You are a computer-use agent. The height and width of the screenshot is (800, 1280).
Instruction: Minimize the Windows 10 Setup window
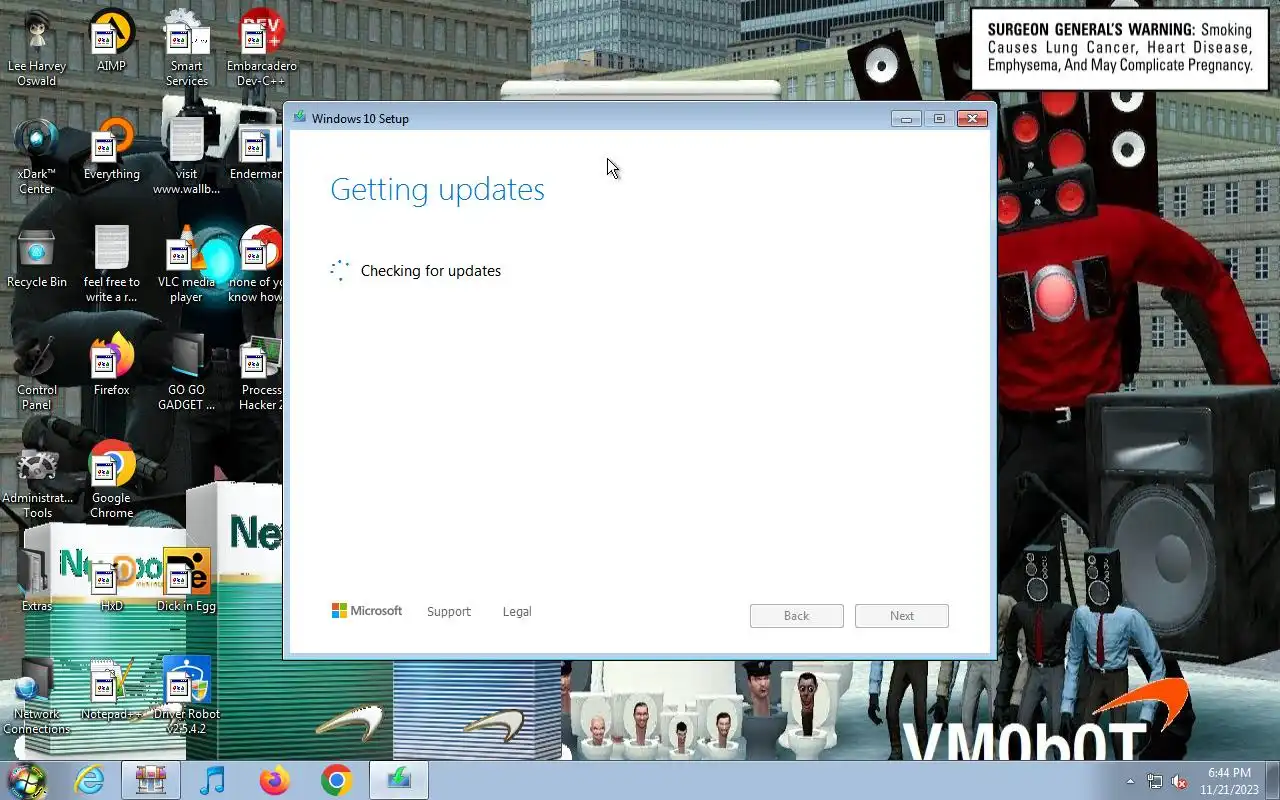[x=907, y=119]
